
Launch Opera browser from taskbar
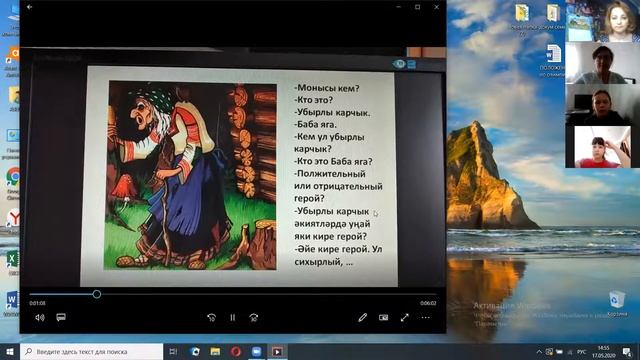(x=236, y=351)
